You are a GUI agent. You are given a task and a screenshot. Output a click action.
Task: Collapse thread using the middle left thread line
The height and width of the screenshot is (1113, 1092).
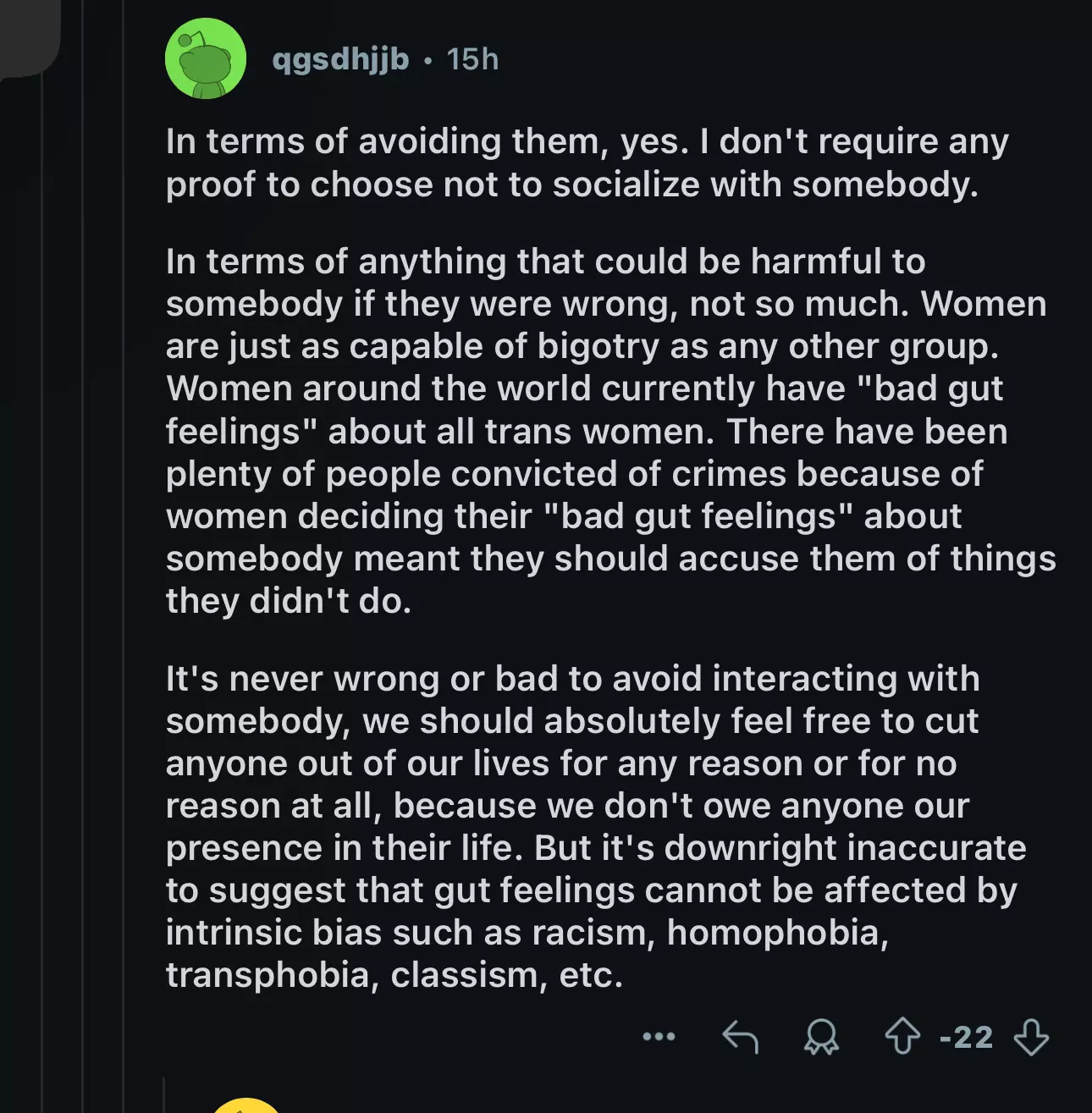[83, 592]
